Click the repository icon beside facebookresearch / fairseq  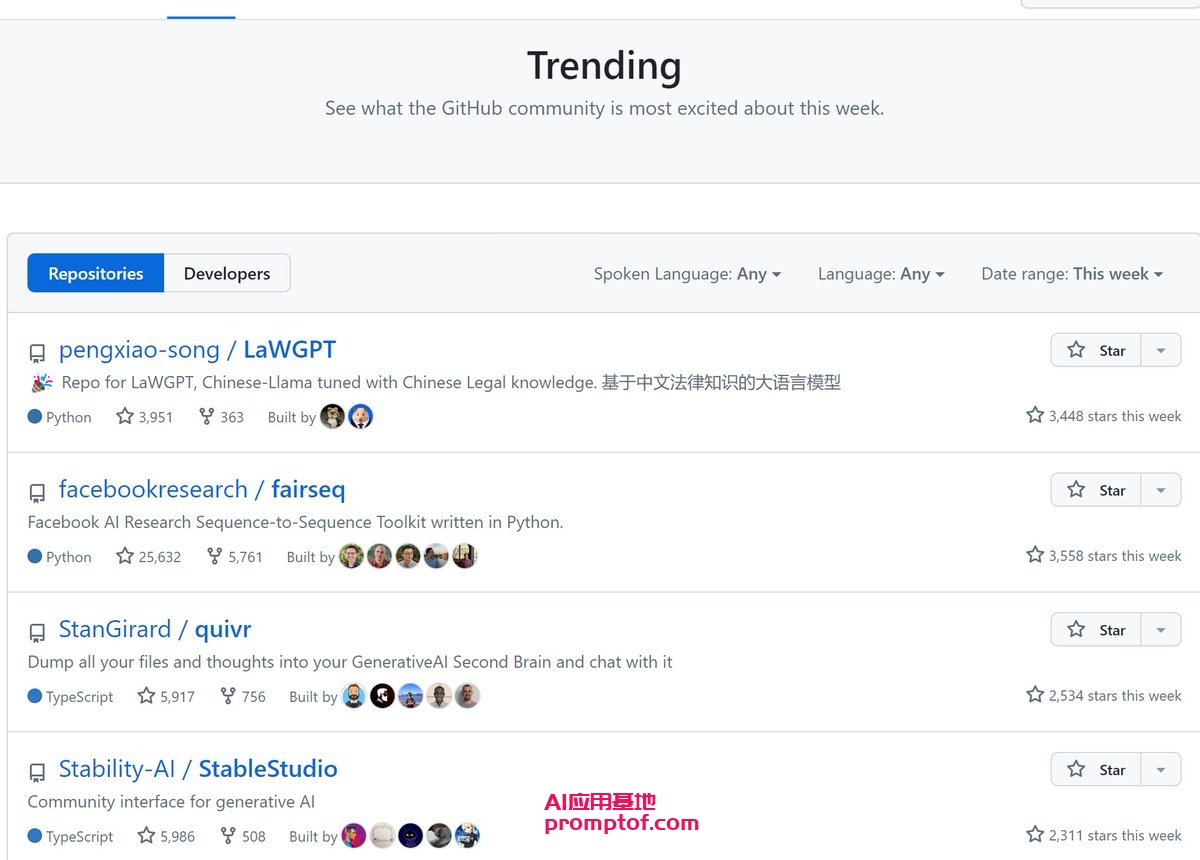[x=37, y=492]
